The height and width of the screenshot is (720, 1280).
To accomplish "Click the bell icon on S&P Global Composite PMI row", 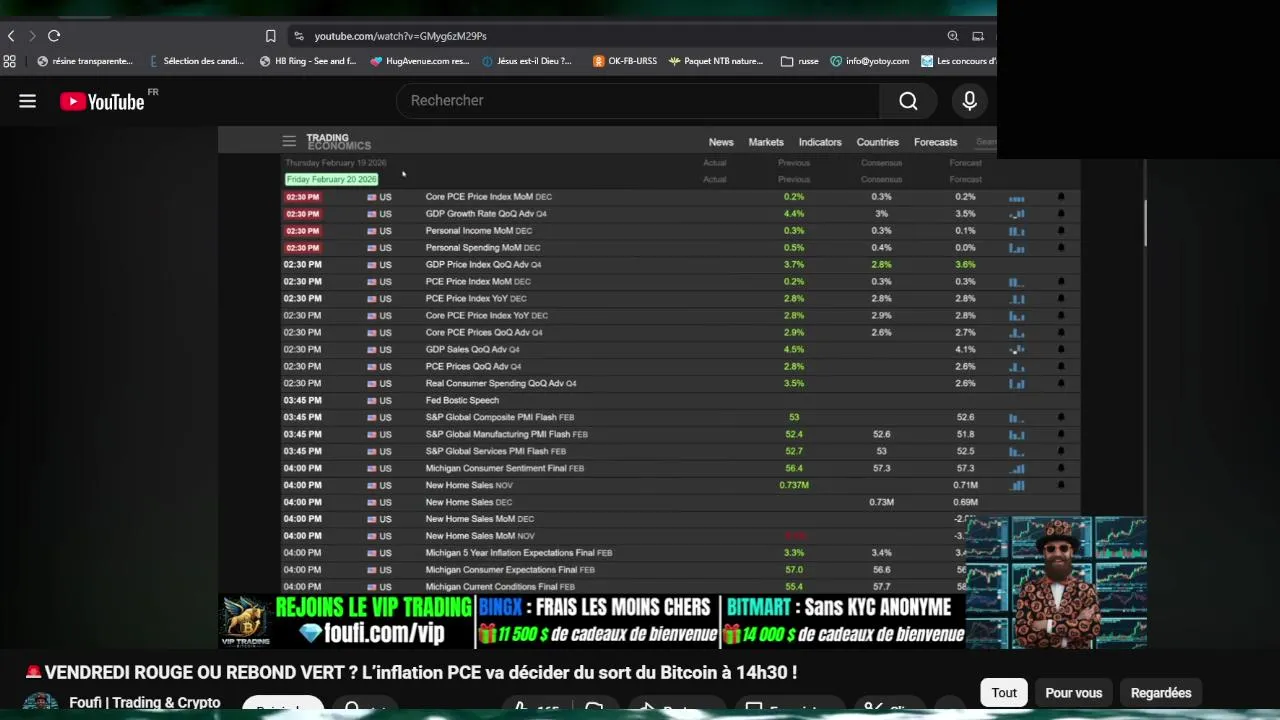I will pyautogui.click(x=1061, y=417).
